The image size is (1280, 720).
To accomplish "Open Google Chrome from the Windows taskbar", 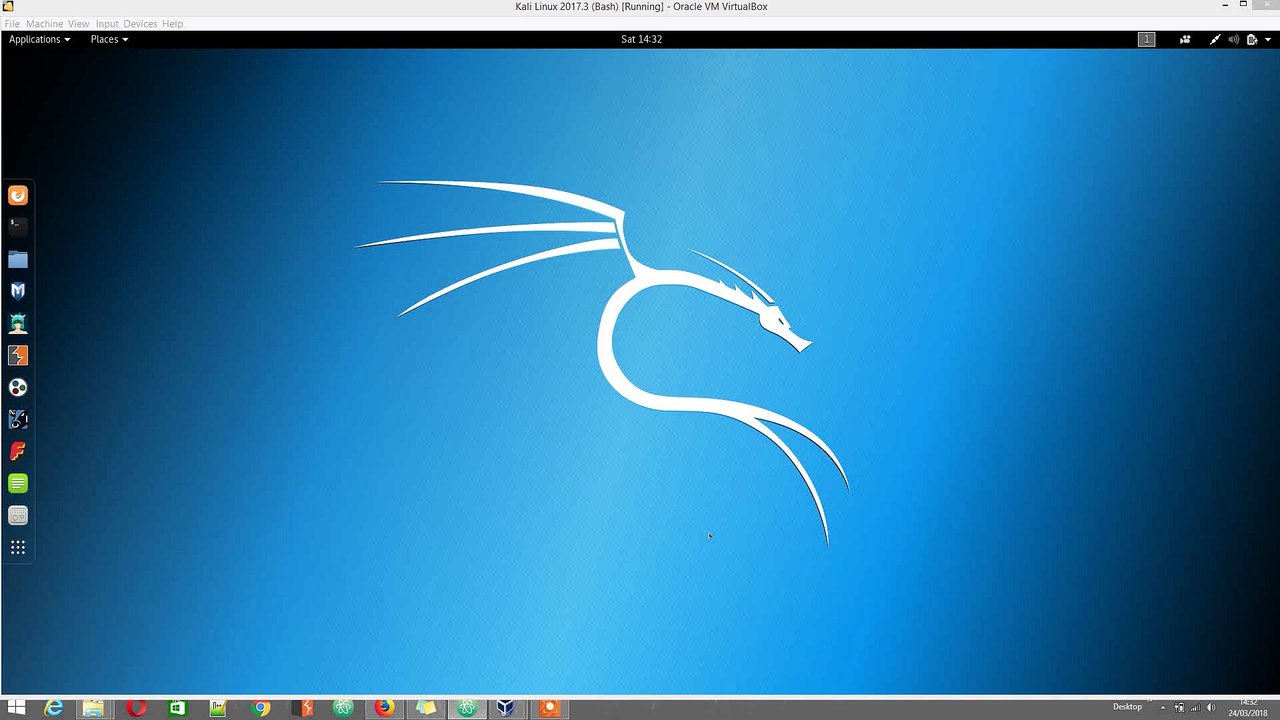I will pyautogui.click(x=260, y=708).
